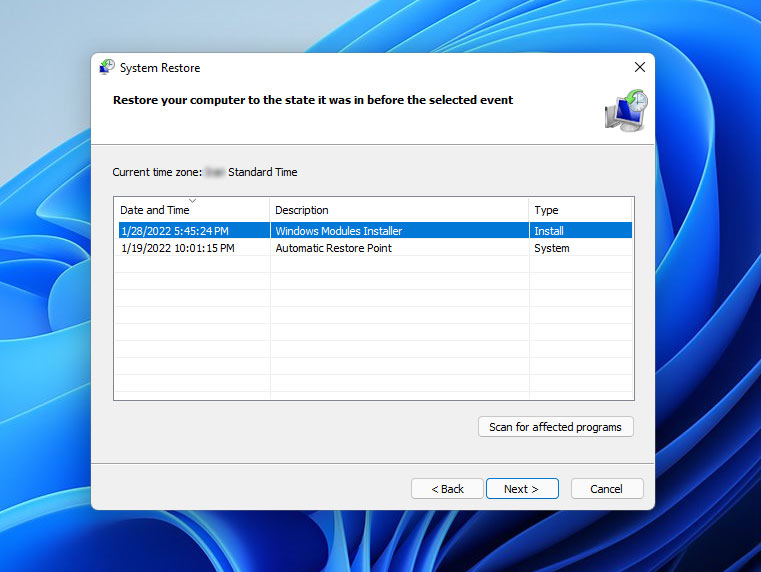Viewport: 761px width, 572px height.
Task: Go back with the Back button
Action: pos(447,489)
